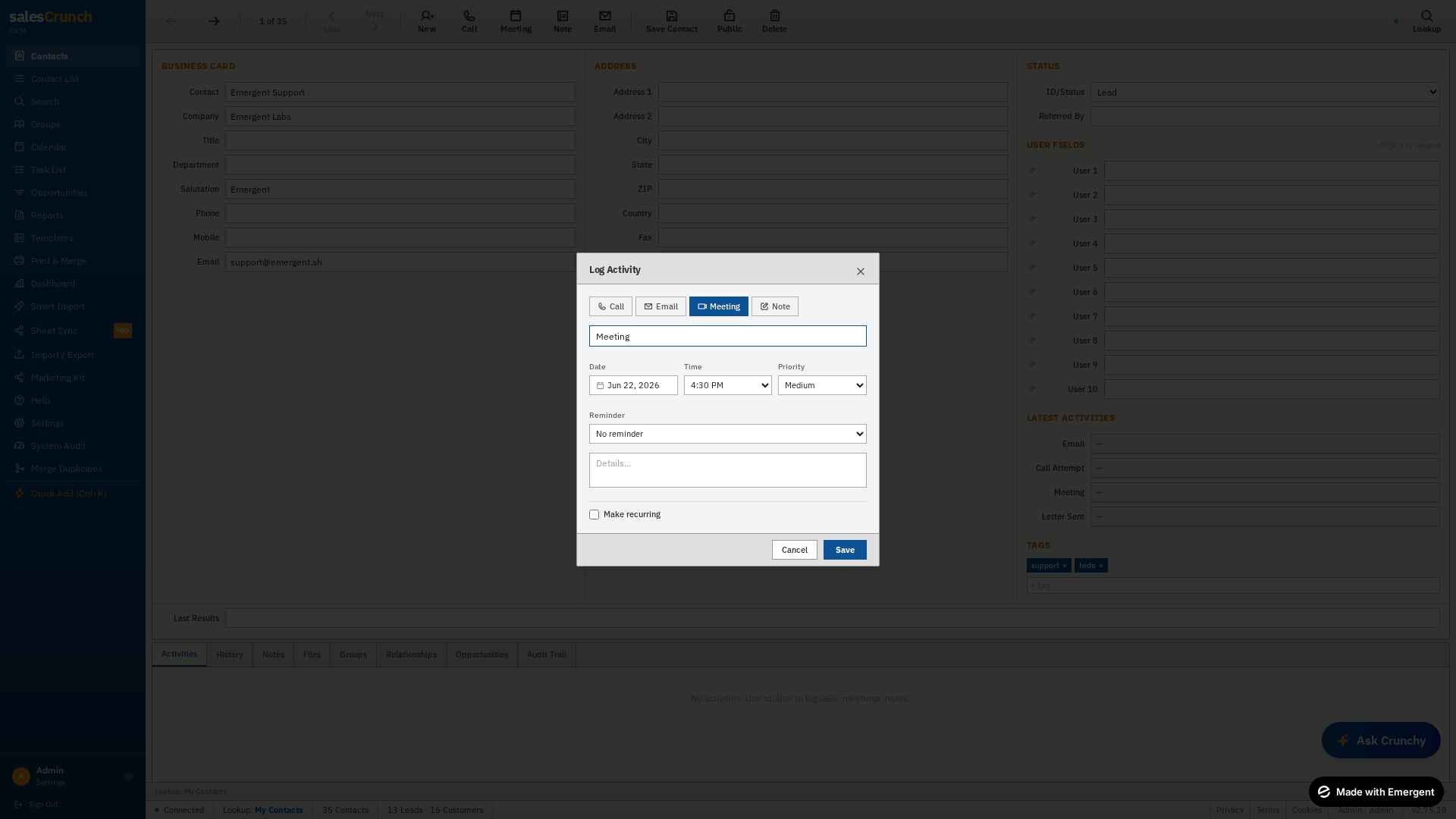Open the New contact toolbar icon

(427, 21)
